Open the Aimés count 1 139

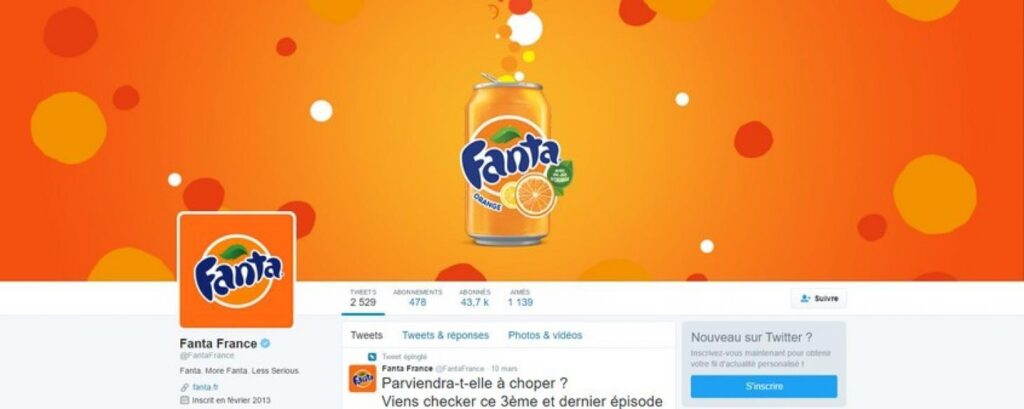(x=520, y=298)
